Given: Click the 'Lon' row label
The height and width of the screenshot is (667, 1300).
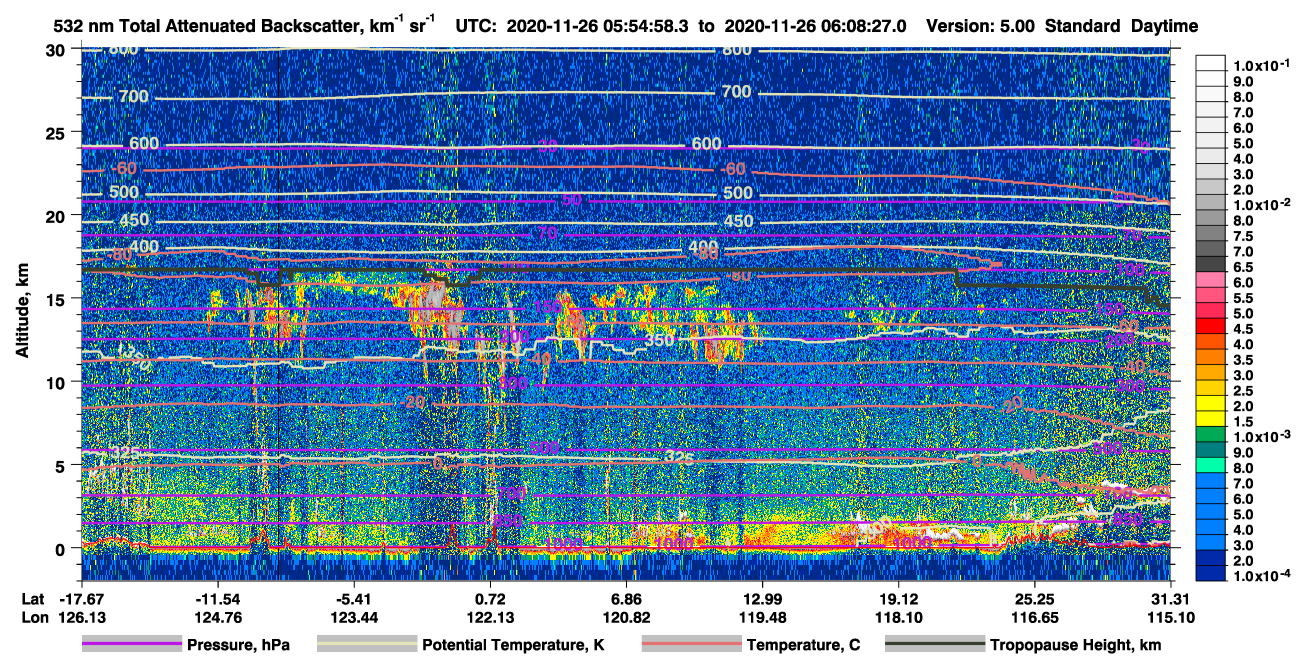Looking at the screenshot, I should 34,617.
